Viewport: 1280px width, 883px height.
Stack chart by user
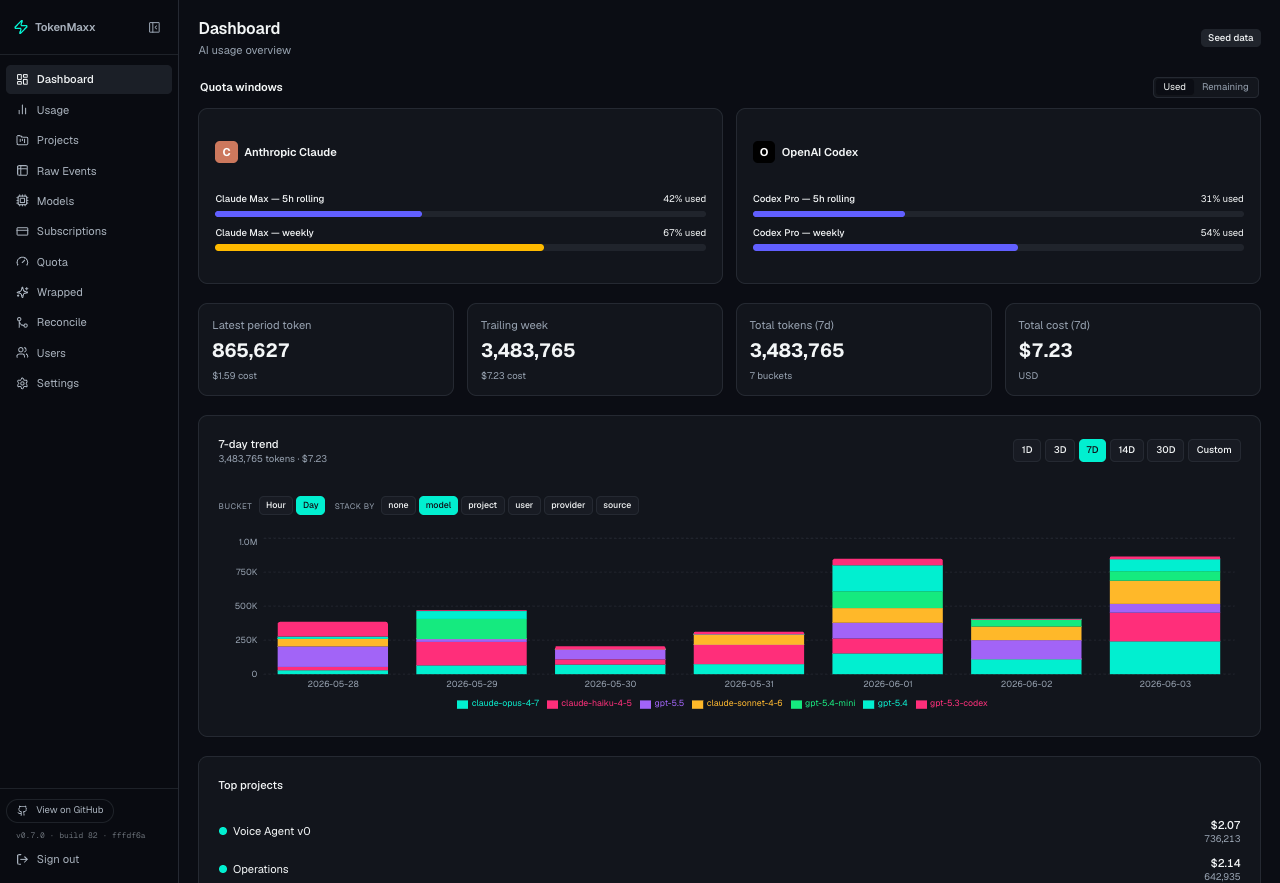tap(524, 505)
